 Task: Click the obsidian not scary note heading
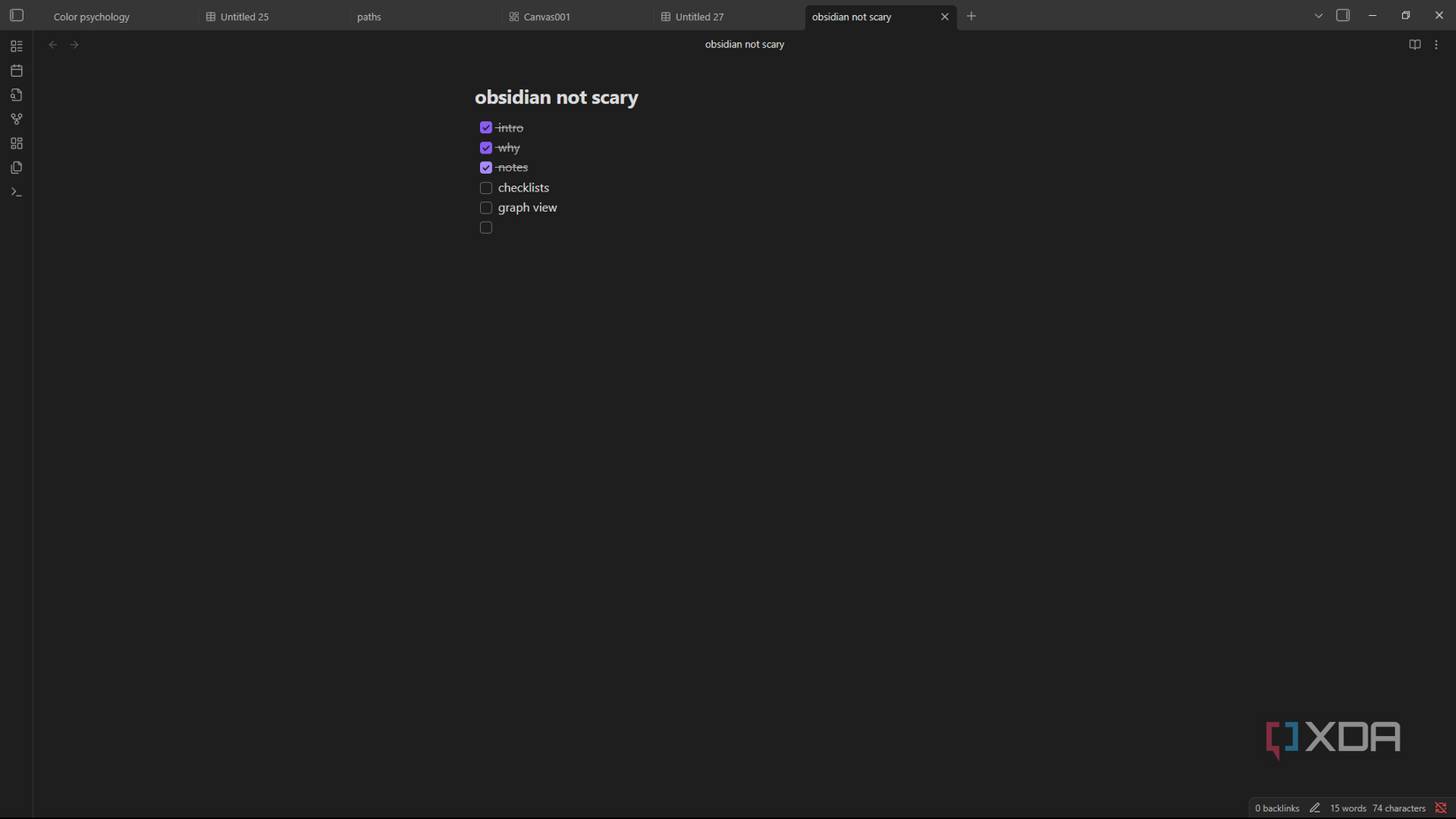(x=556, y=97)
